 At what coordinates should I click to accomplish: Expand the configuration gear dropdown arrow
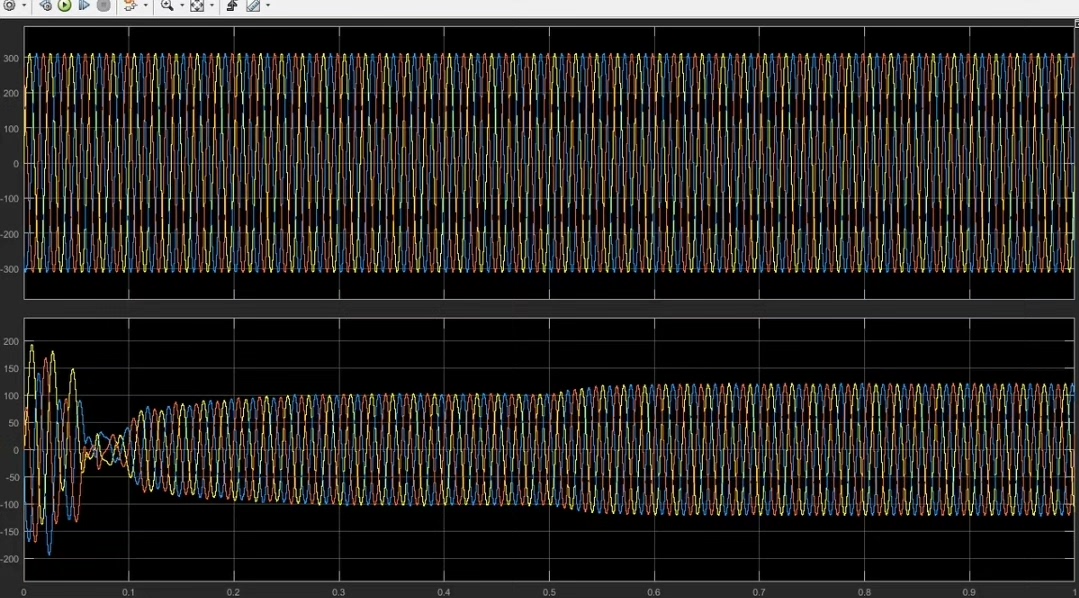point(24,6)
